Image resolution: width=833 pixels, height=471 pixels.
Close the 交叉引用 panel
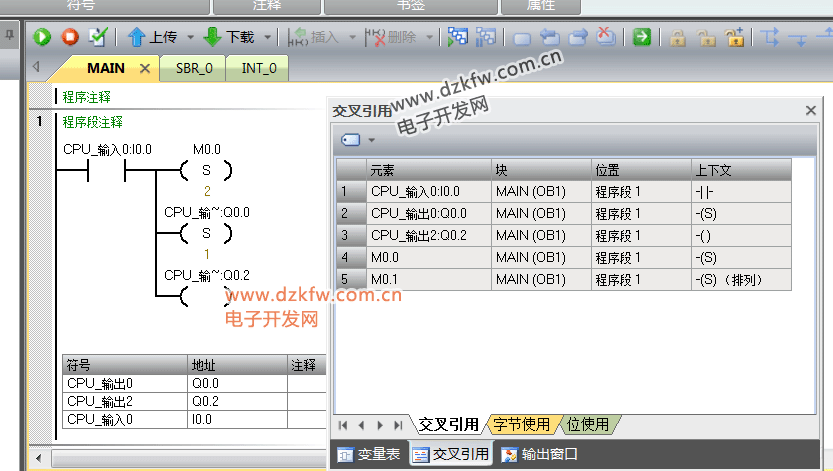point(811,111)
